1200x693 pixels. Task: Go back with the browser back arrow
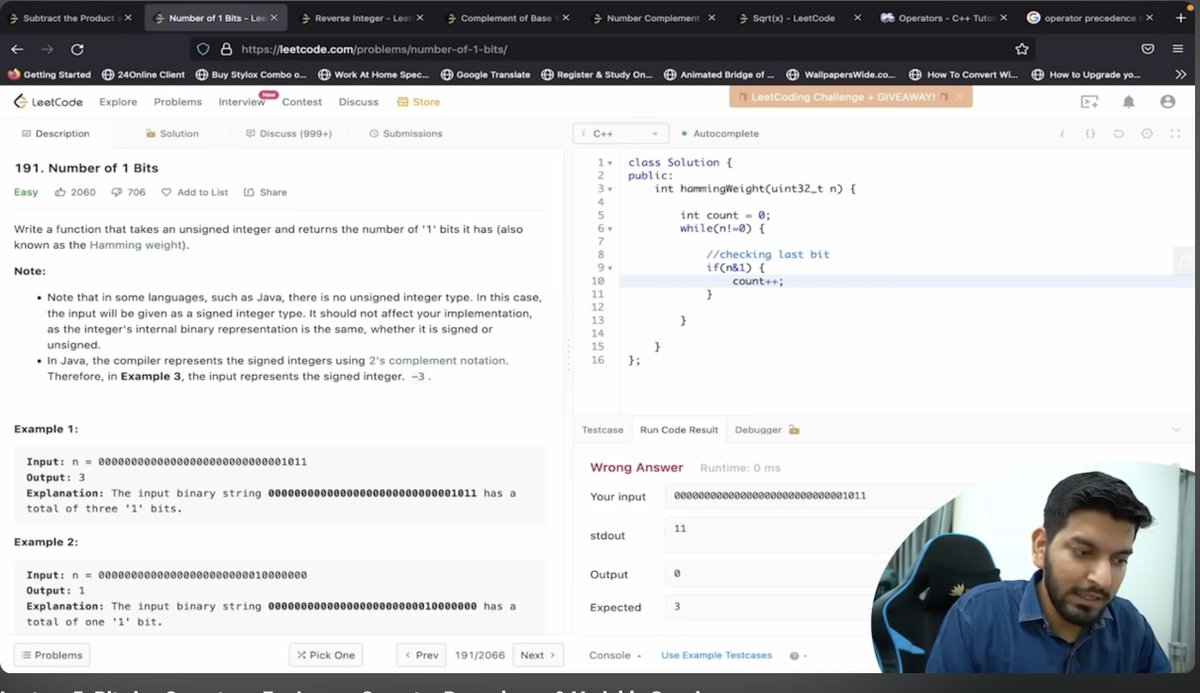click(17, 49)
